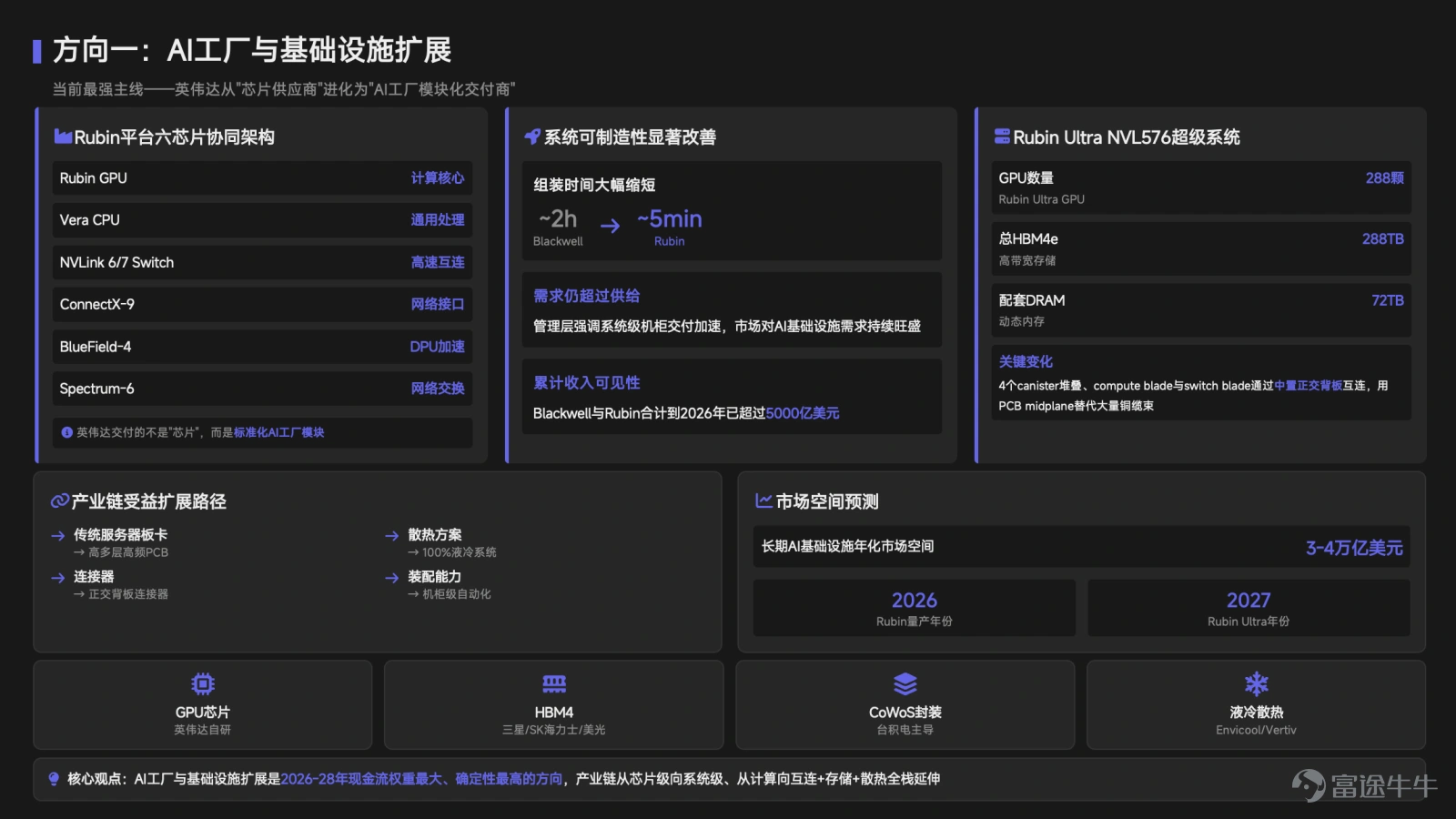Click the 累计收入可见性 heading
Screen dimensions: 1456x819
tap(587, 383)
